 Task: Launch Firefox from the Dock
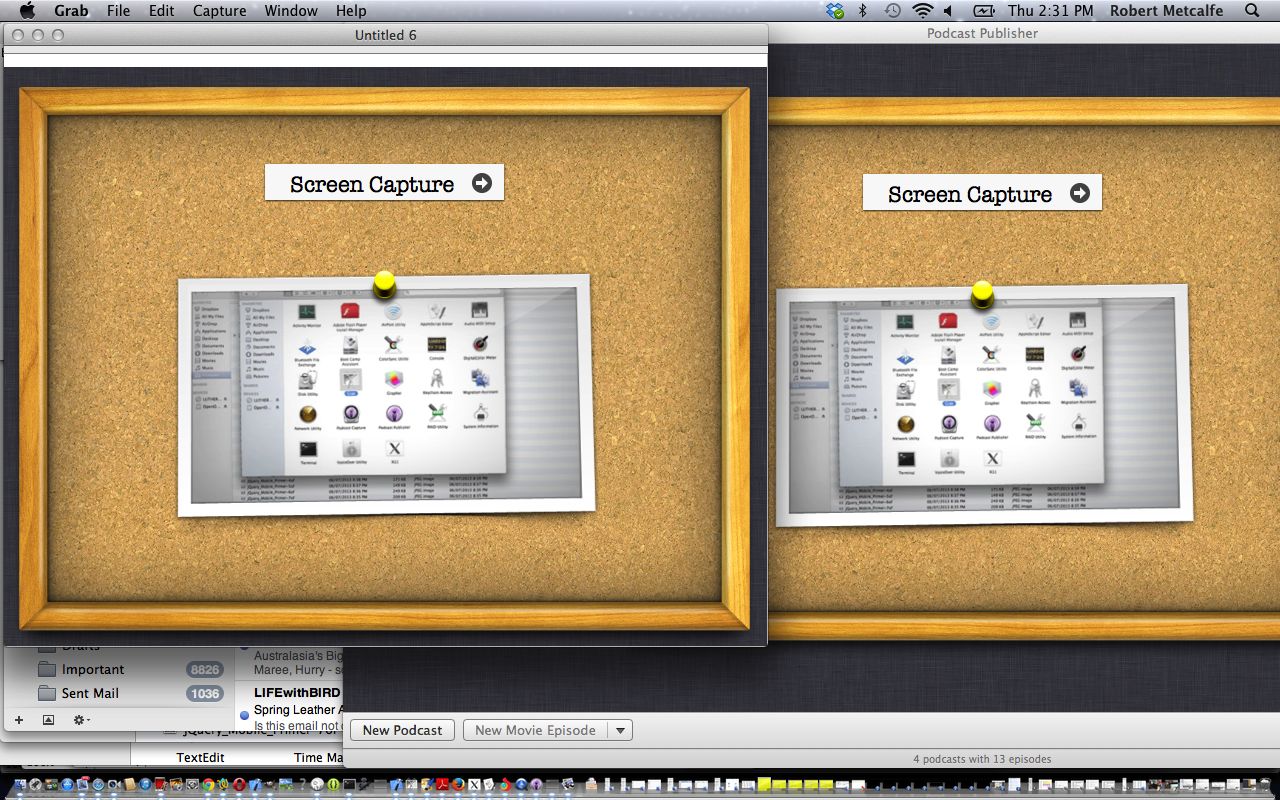[458, 785]
